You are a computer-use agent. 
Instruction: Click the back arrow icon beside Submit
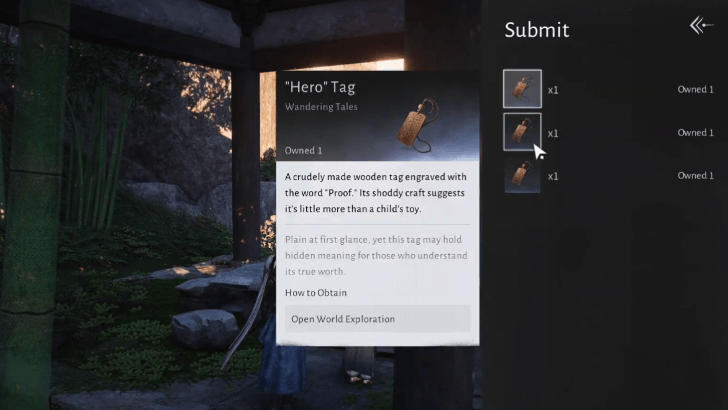pyautogui.click(x=701, y=25)
